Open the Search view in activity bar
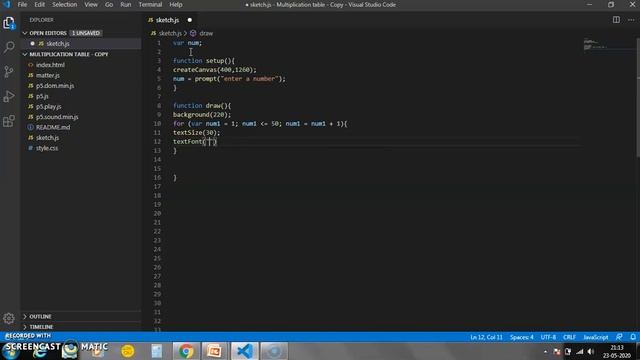 click(9, 47)
